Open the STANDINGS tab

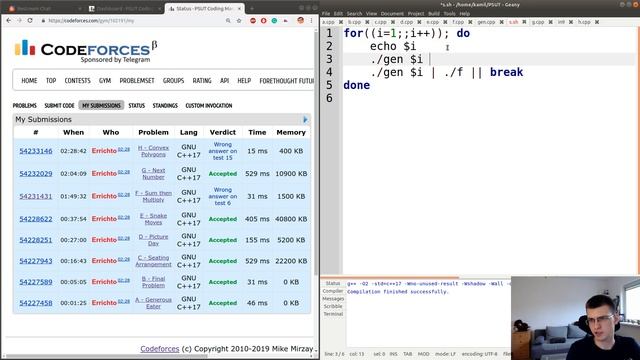pyautogui.click(x=165, y=105)
